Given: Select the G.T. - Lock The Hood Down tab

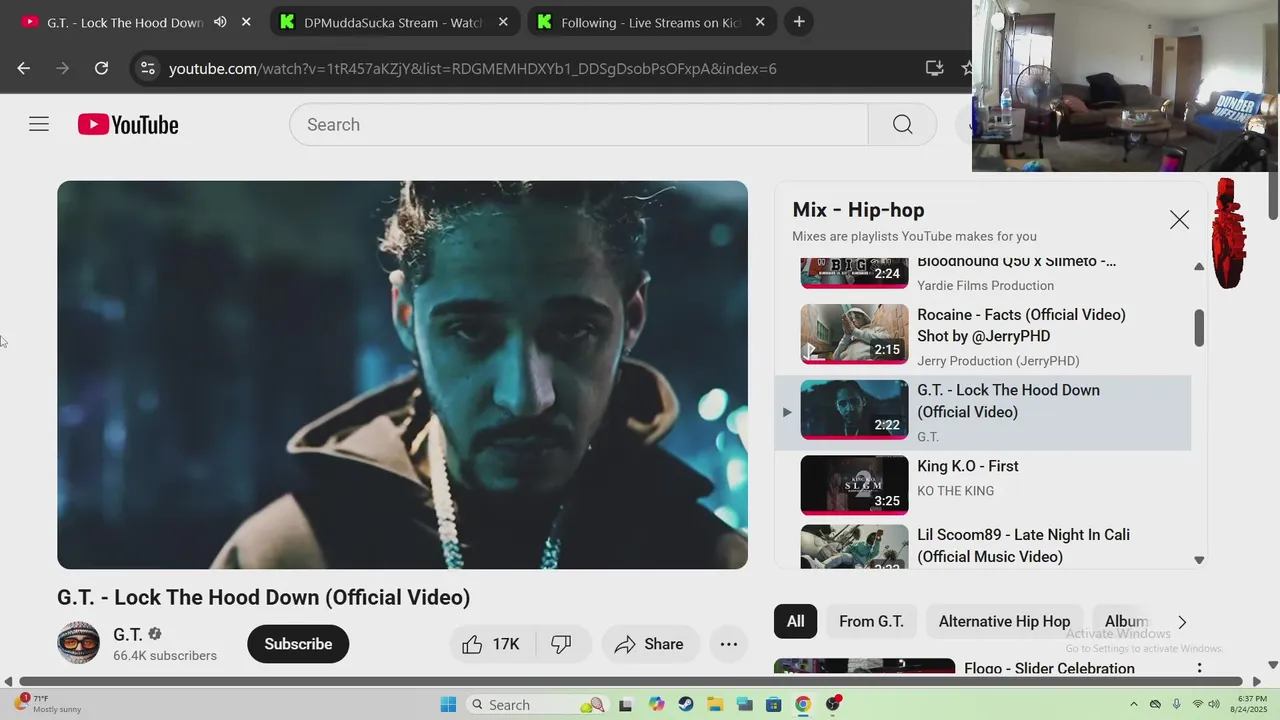Looking at the screenshot, I should [125, 22].
